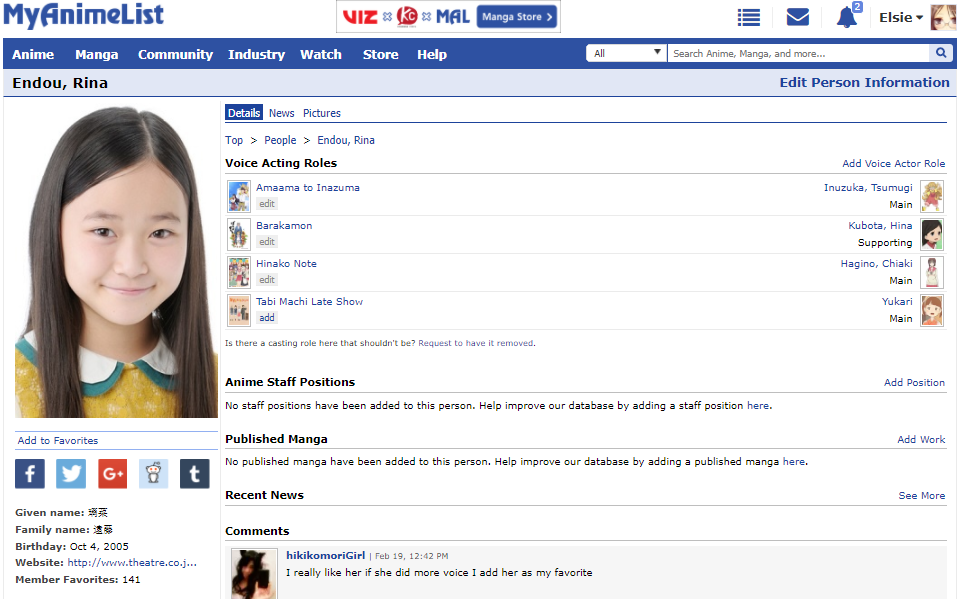Open the Anime navigation menu
The width and height of the screenshot is (964, 599).
click(33, 54)
